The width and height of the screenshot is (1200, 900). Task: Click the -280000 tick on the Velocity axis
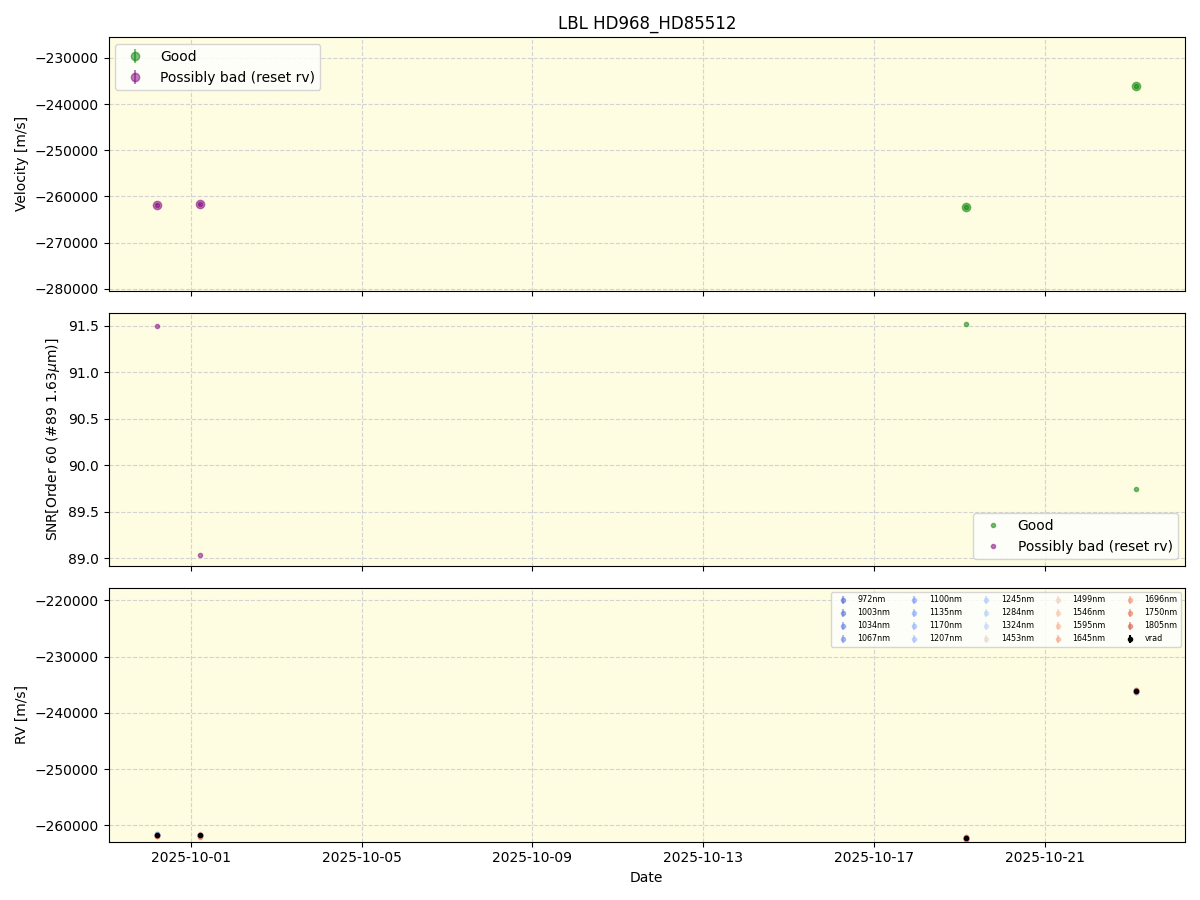coord(69,289)
